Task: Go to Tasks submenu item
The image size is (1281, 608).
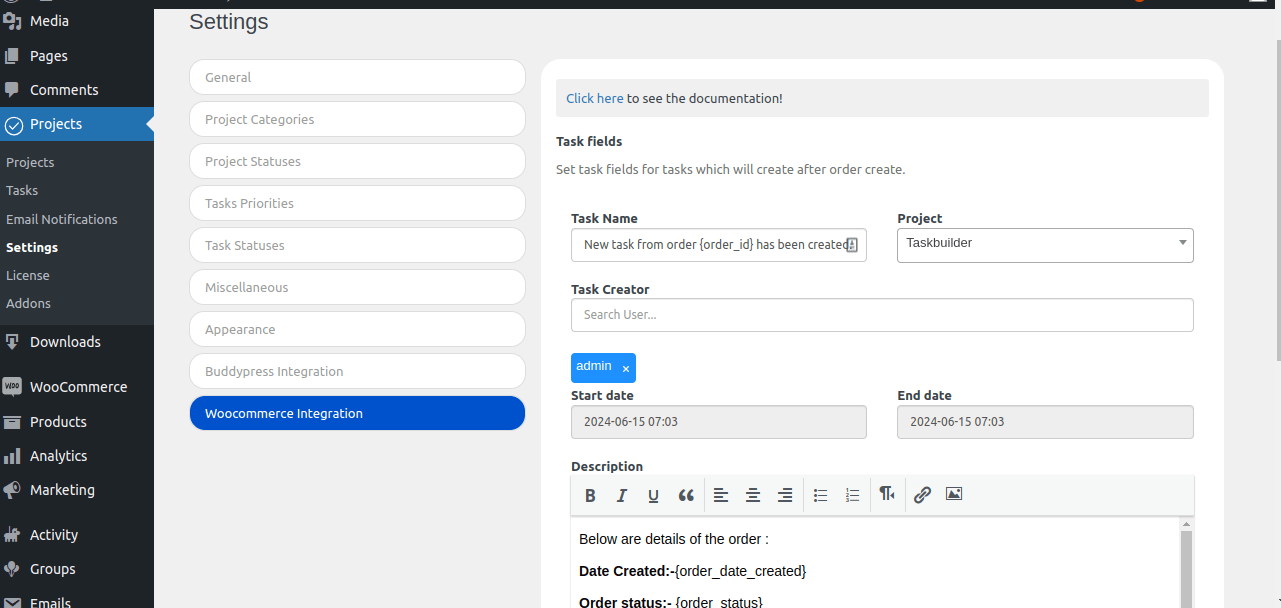Action: pos(22,190)
